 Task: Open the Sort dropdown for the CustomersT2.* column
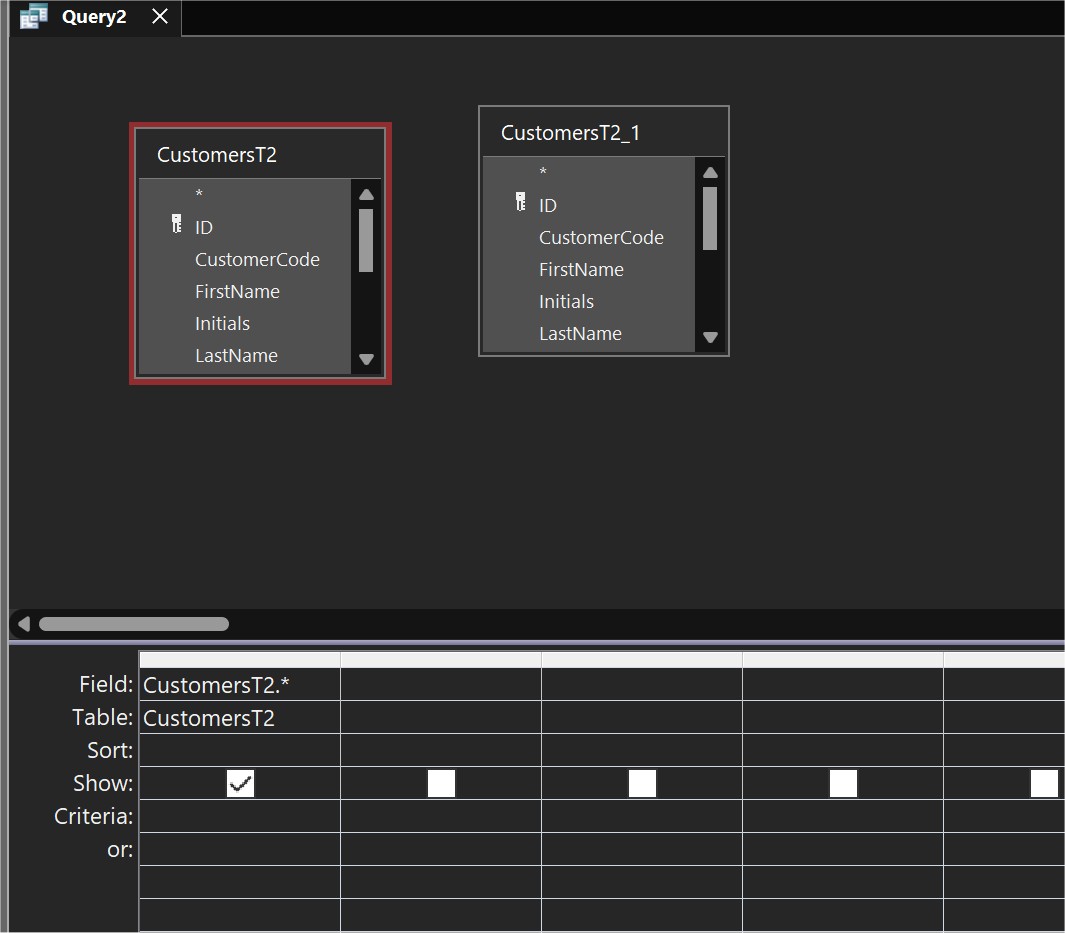point(239,750)
